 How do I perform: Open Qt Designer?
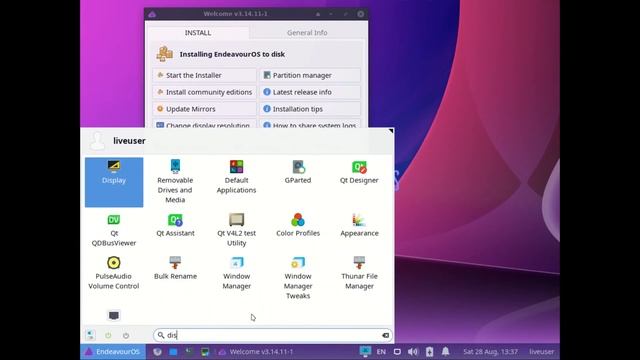(359, 172)
